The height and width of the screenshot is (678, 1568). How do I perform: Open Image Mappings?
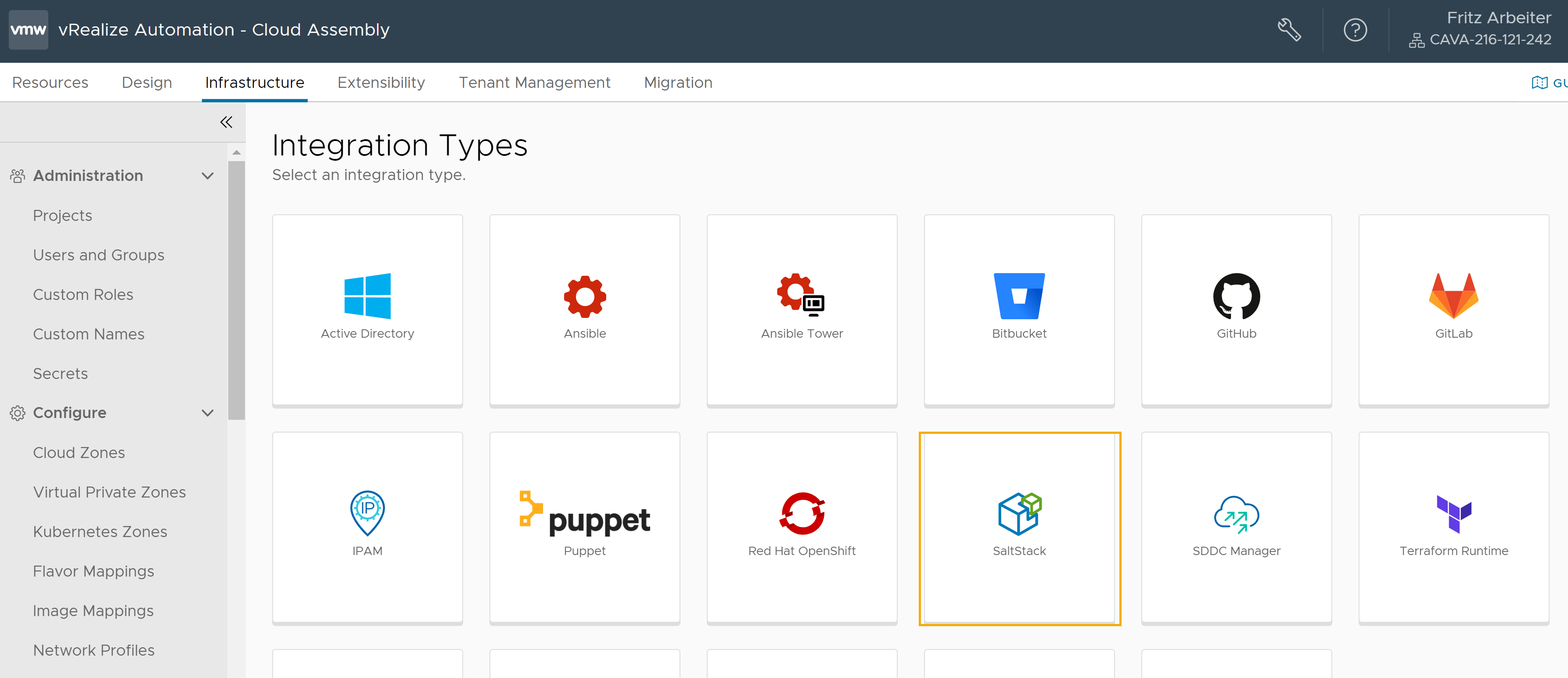93,611
